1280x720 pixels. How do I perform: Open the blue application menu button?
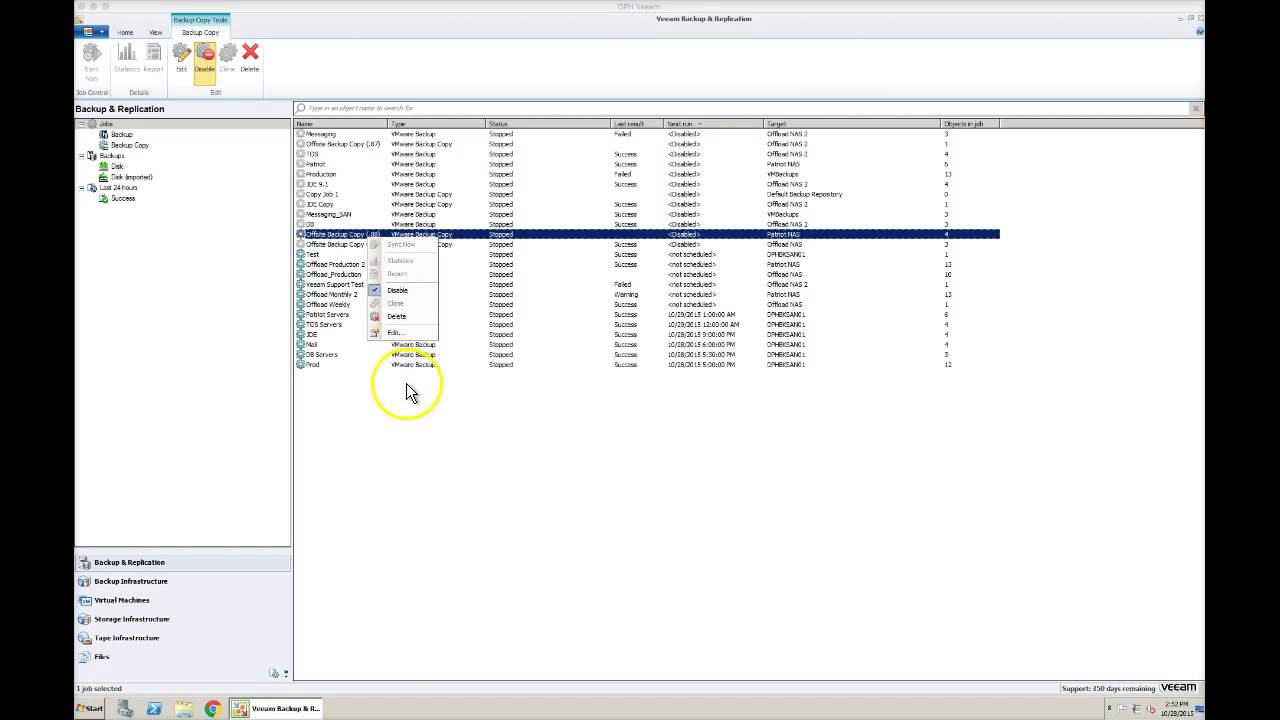(x=91, y=32)
